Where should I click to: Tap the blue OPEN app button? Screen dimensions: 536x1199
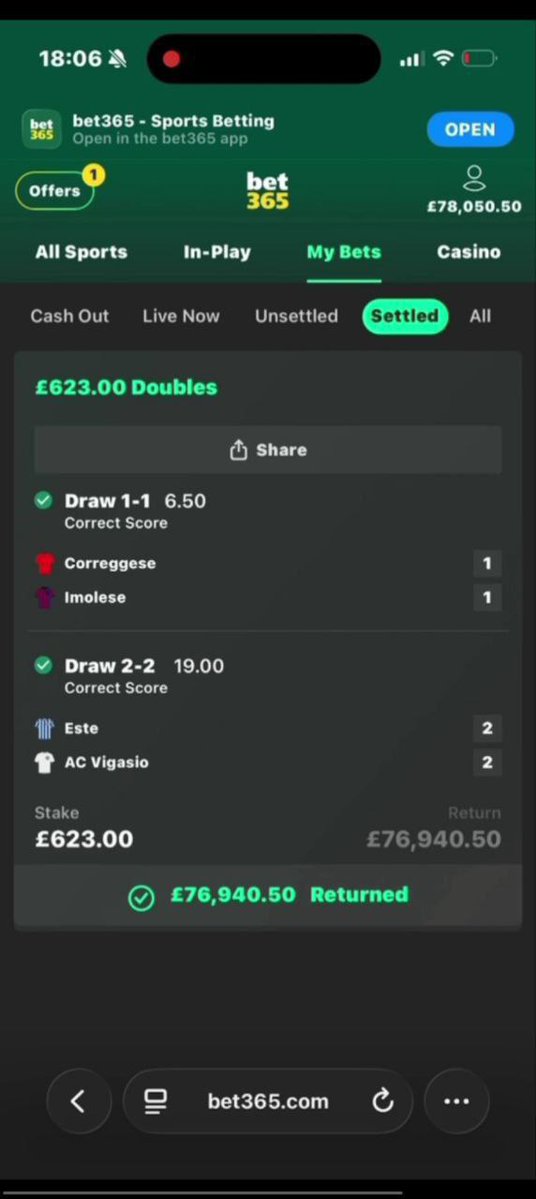470,129
